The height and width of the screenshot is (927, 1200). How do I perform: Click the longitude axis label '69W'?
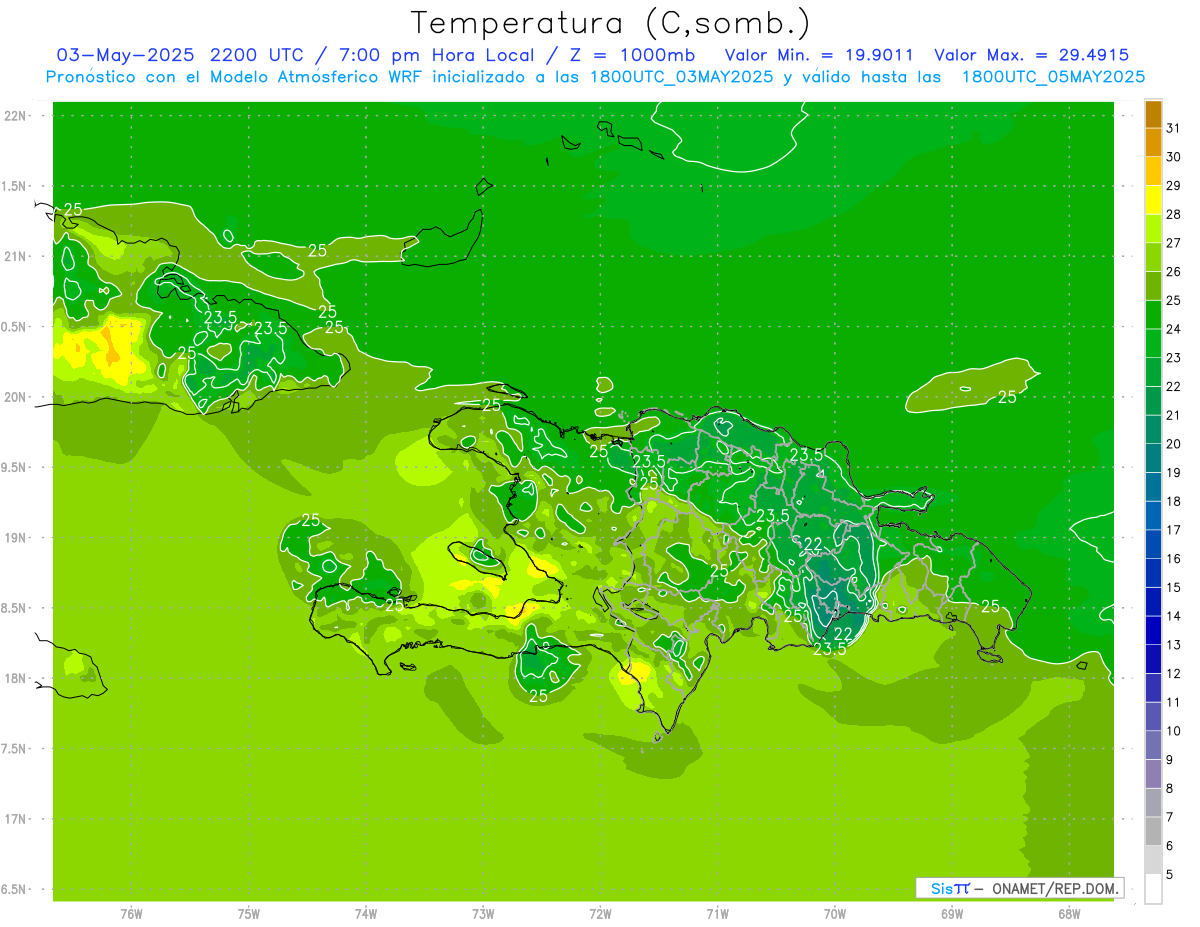[x=952, y=913]
